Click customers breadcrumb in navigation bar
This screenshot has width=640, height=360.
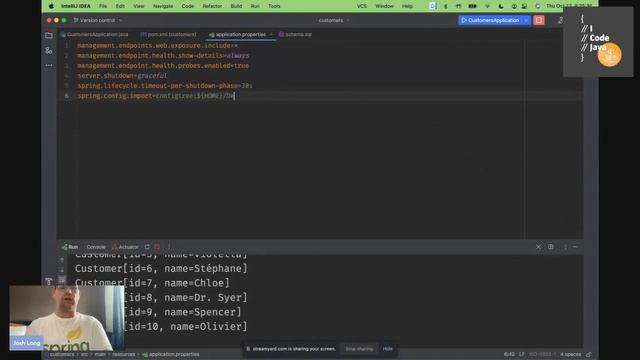pos(62,354)
